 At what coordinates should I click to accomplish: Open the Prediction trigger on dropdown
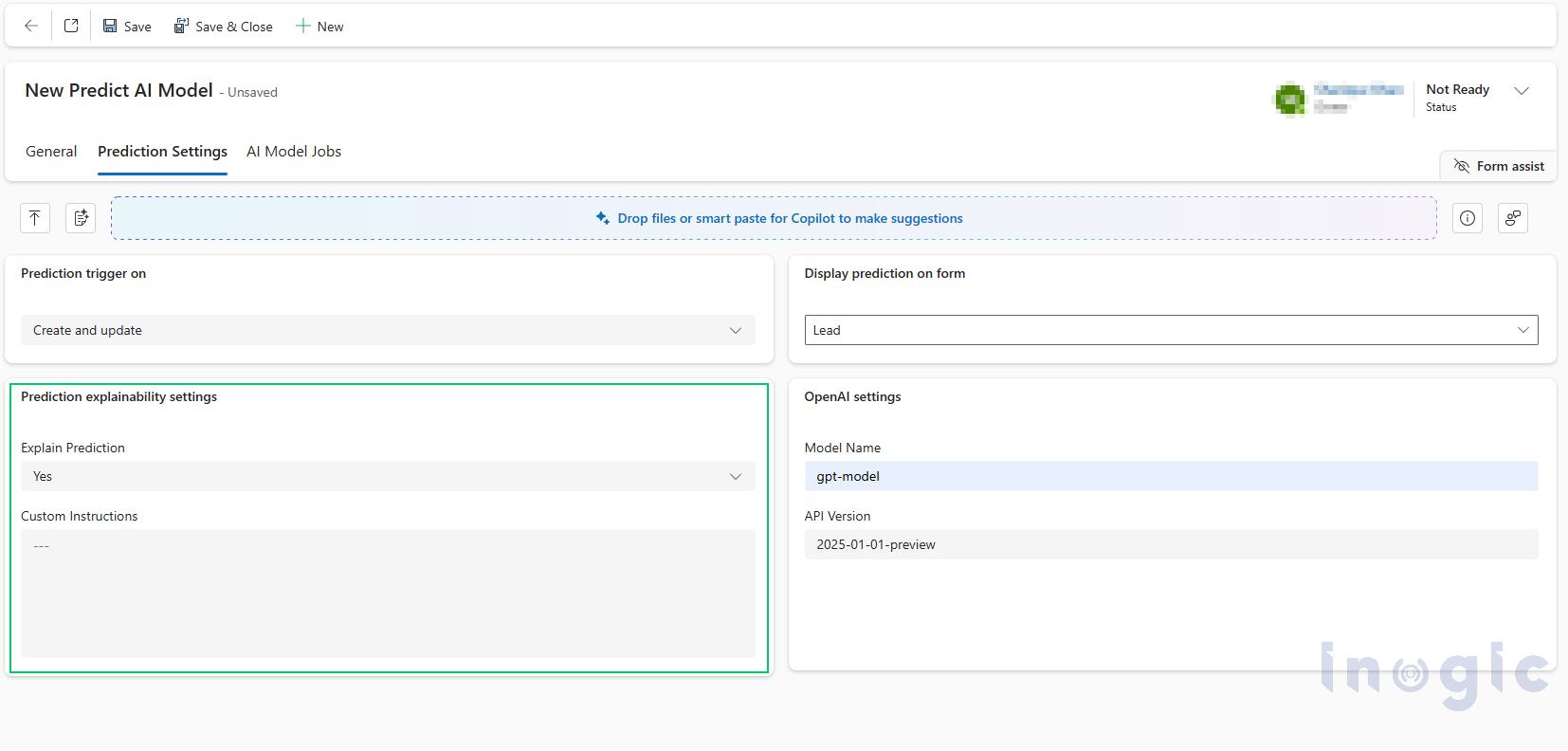[388, 330]
